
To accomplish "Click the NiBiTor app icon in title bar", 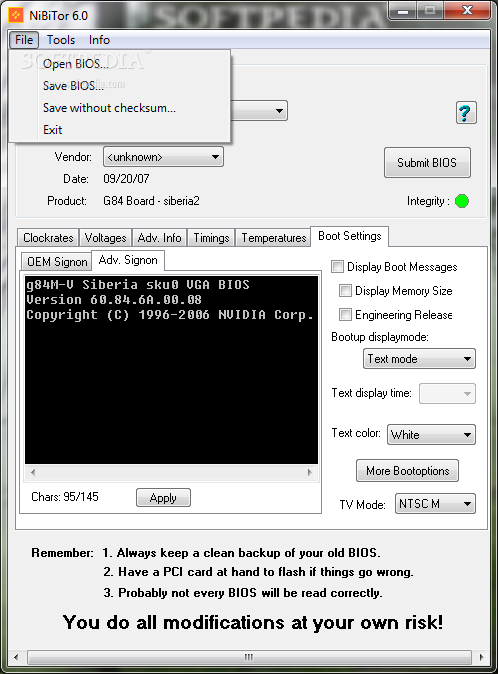I will coord(16,15).
